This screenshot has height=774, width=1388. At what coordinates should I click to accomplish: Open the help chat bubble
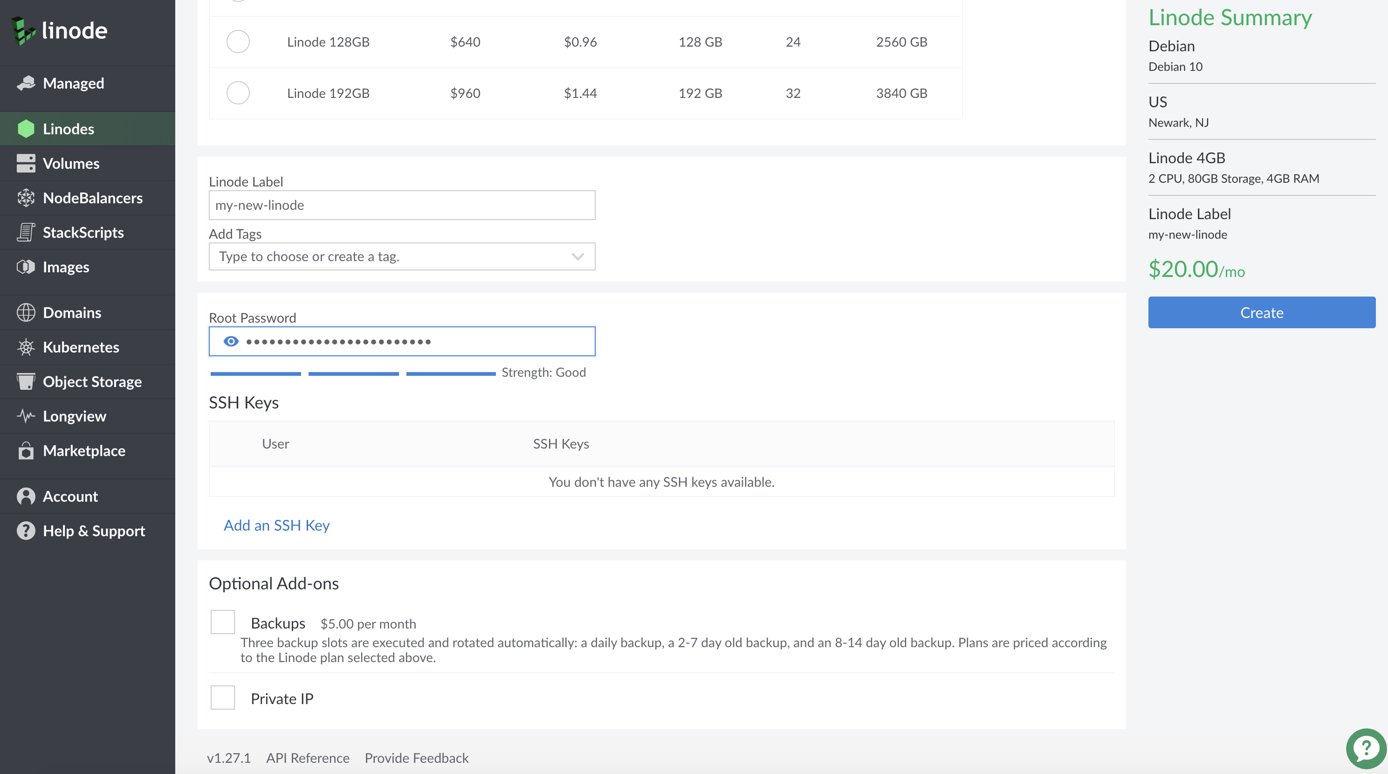coord(1366,747)
